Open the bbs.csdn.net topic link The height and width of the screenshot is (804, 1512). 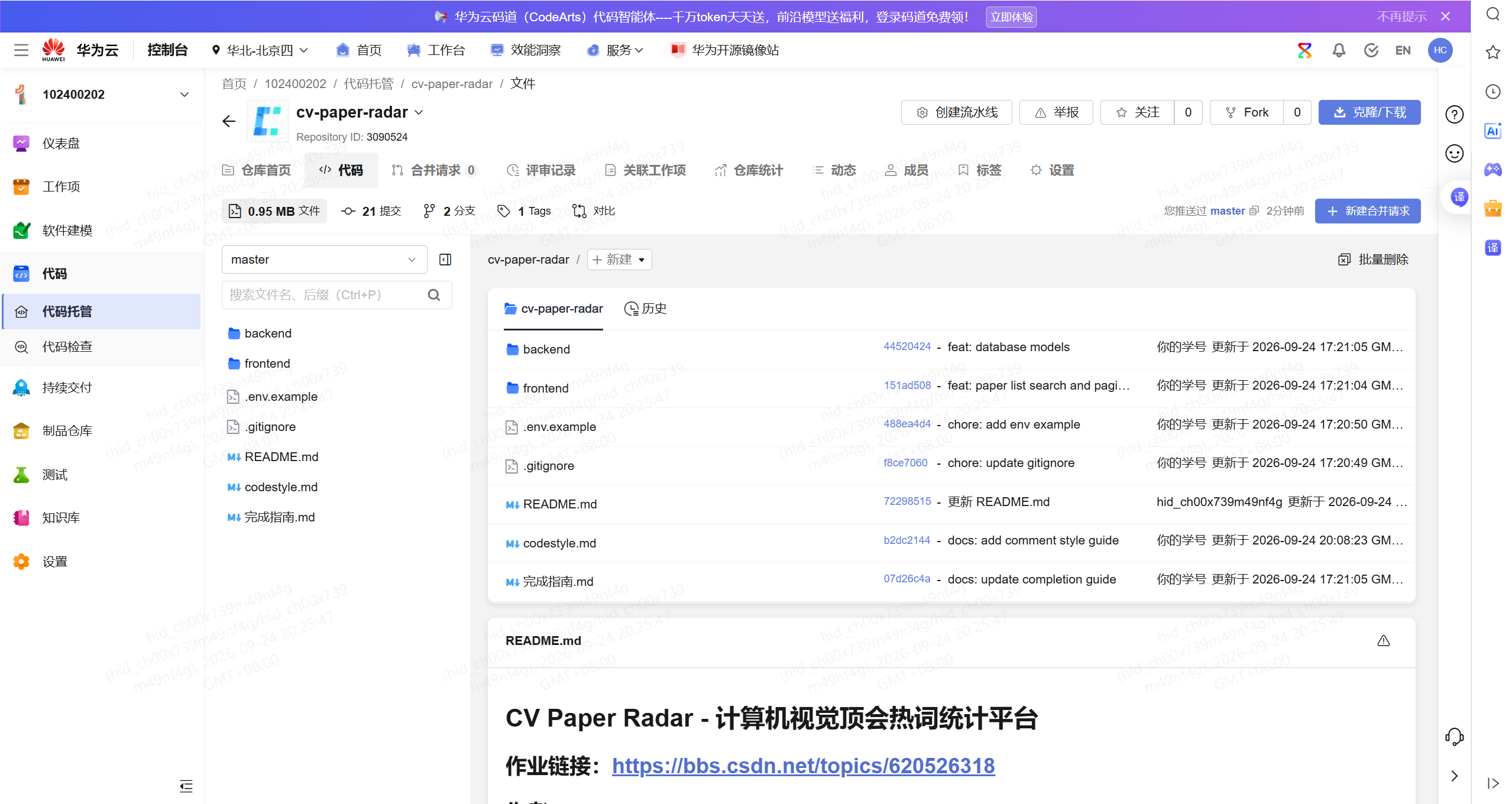(803, 766)
